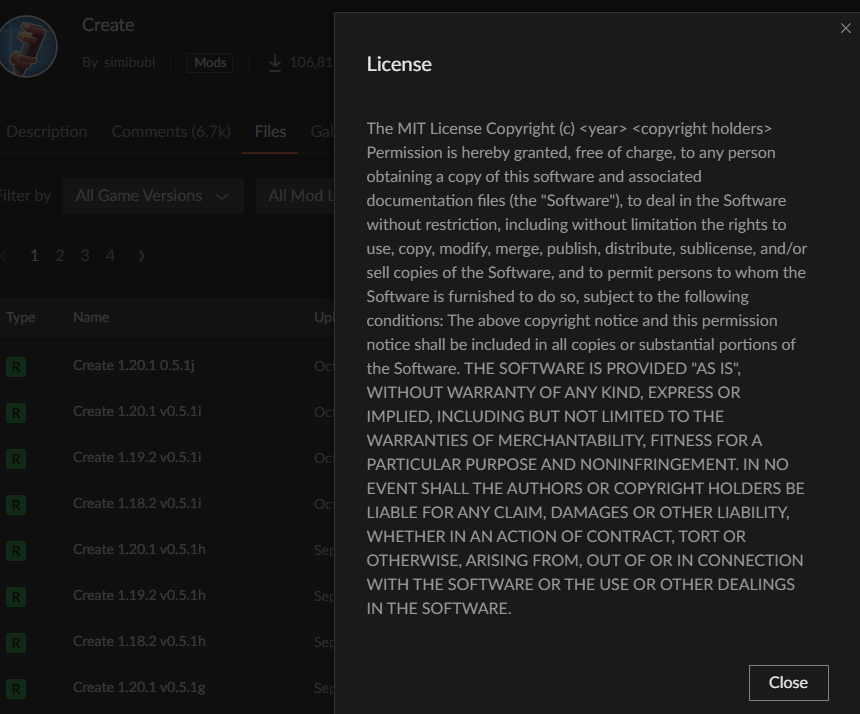
Task: Open the Comments (6.7k) tab
Action: [x=170, y=132]
